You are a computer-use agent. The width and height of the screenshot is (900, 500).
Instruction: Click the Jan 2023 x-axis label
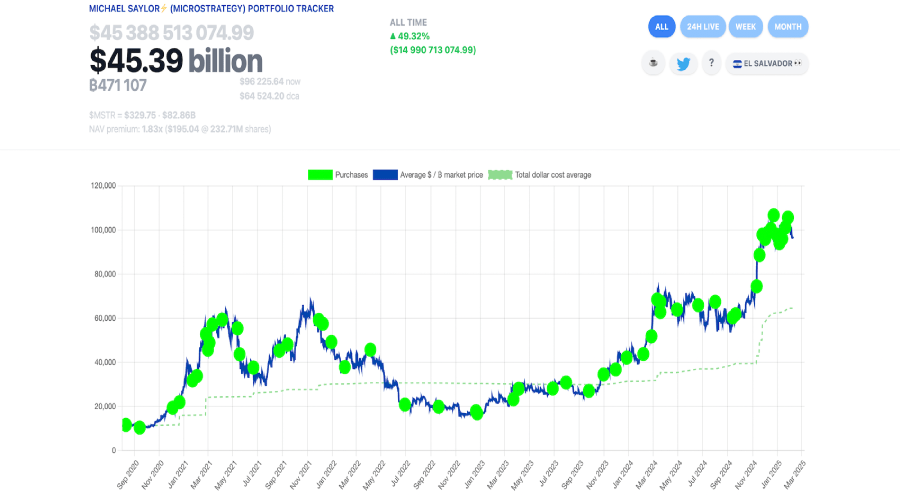coord(475,474)
